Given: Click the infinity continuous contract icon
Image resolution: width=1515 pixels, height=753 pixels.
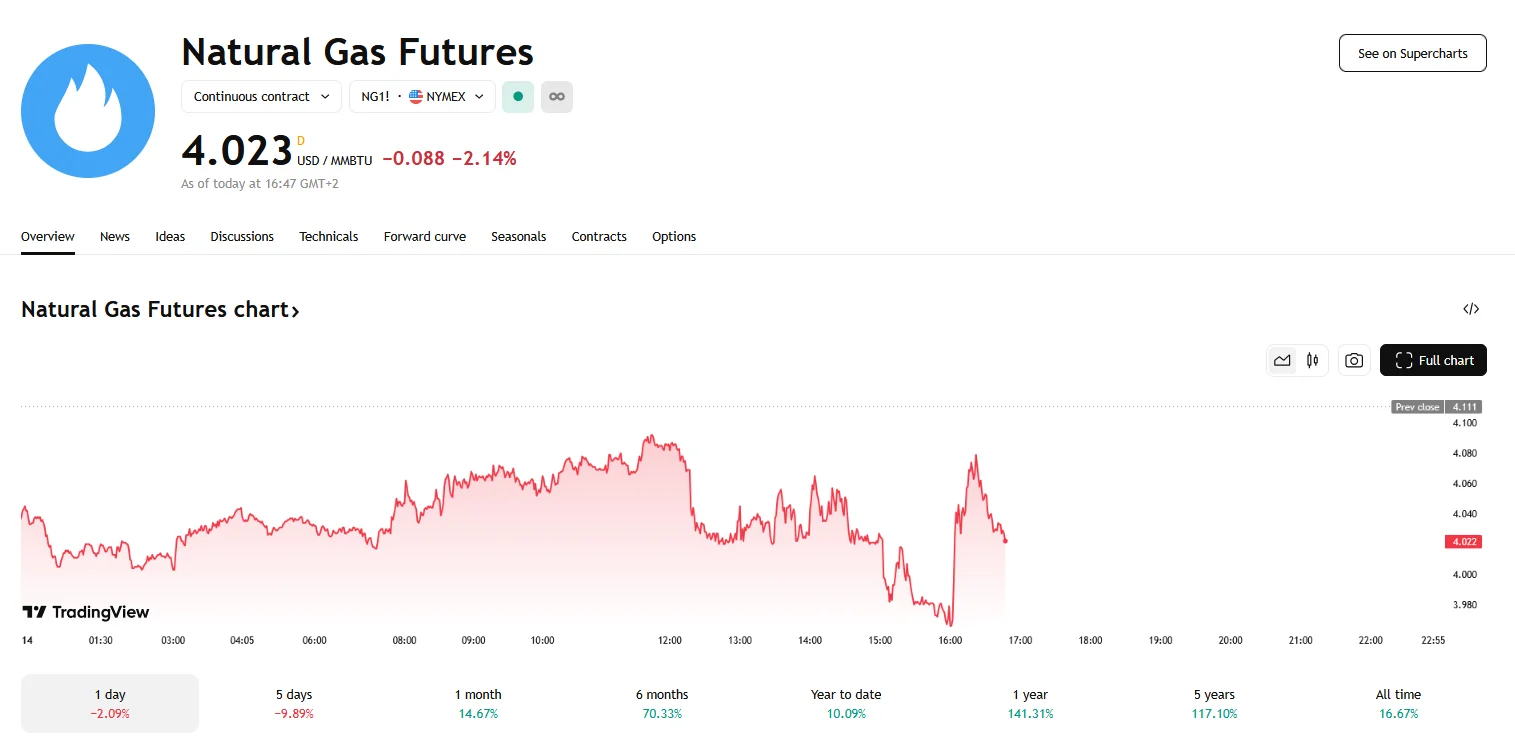Looking at the screenshot, I should point(557,97).
